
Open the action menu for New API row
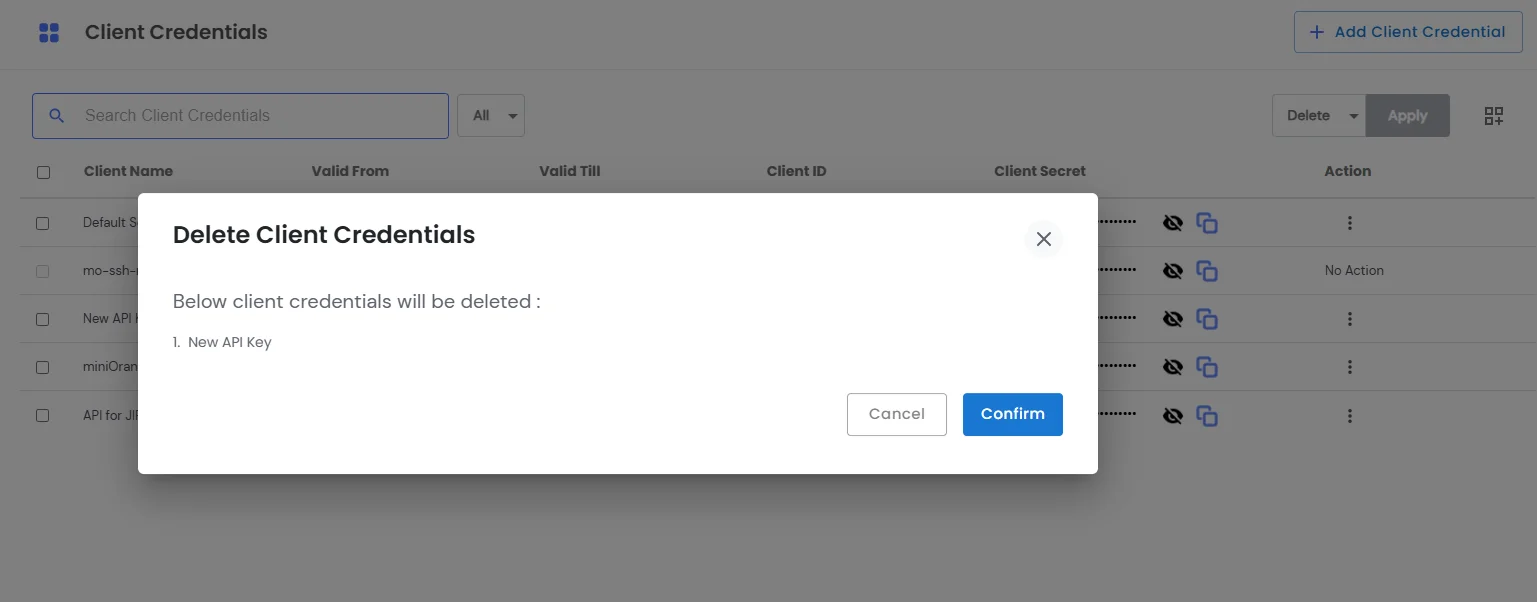coord(1350,318)
